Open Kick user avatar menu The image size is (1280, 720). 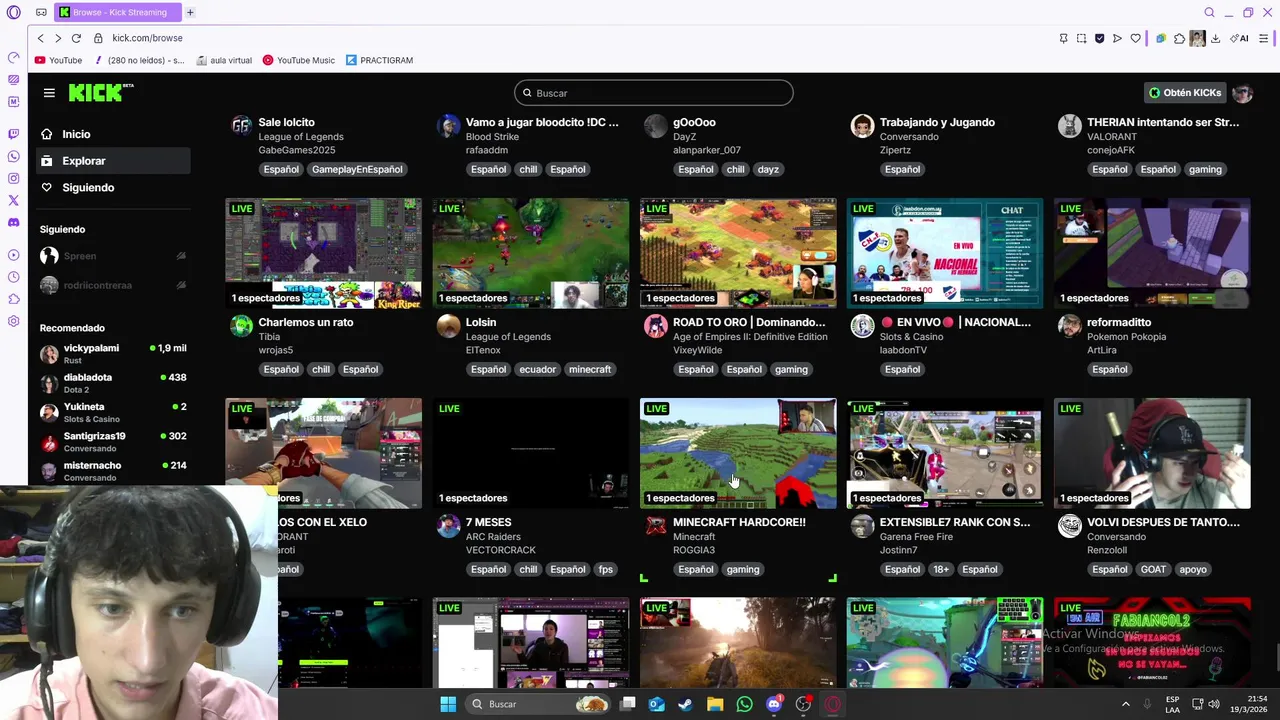click(1242, 93)
